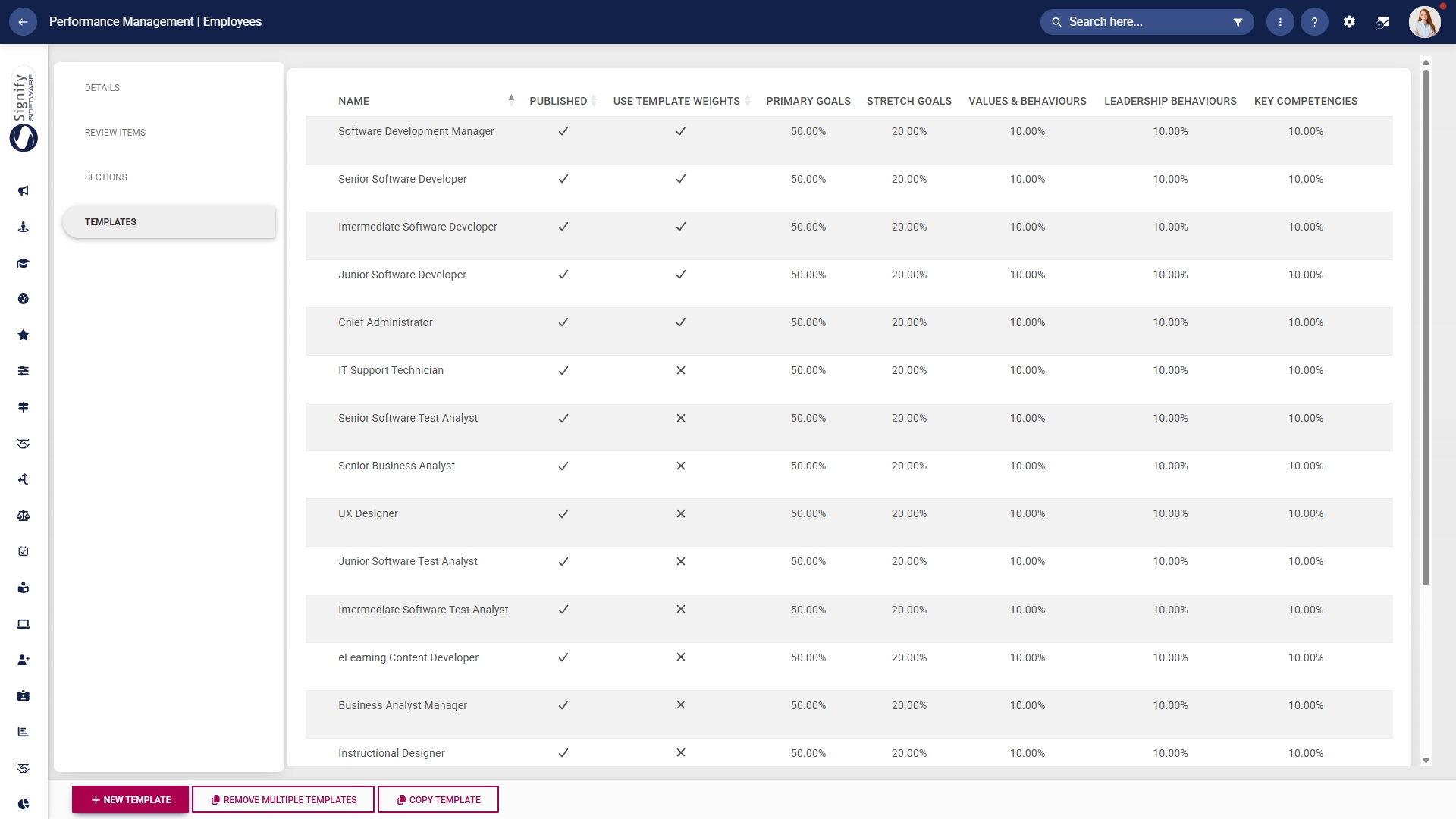Click the person-on-podium icon in the sidebar
Viewport: 1456px width, 819px height.
[24, 227]
